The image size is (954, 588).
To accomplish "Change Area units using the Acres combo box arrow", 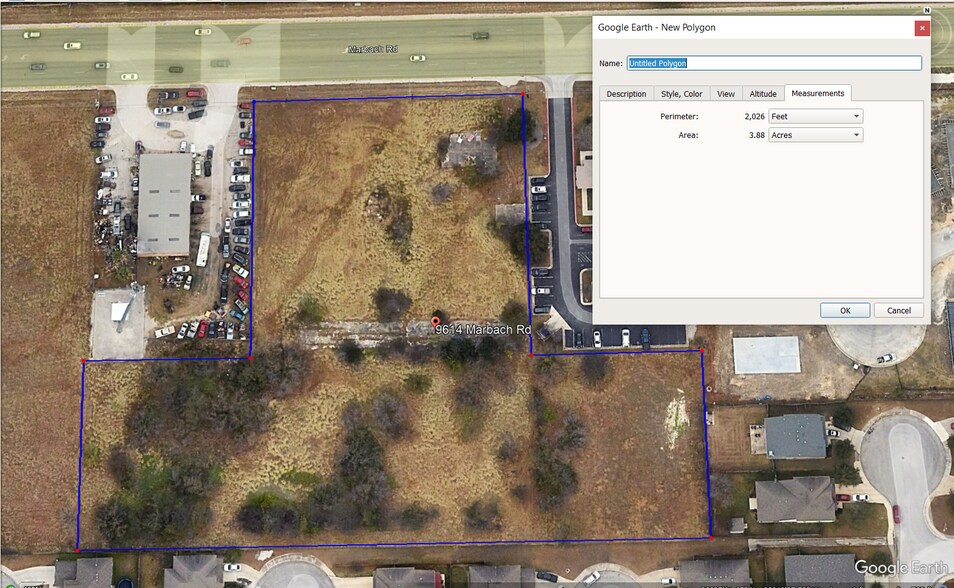I will pos(857,134).
